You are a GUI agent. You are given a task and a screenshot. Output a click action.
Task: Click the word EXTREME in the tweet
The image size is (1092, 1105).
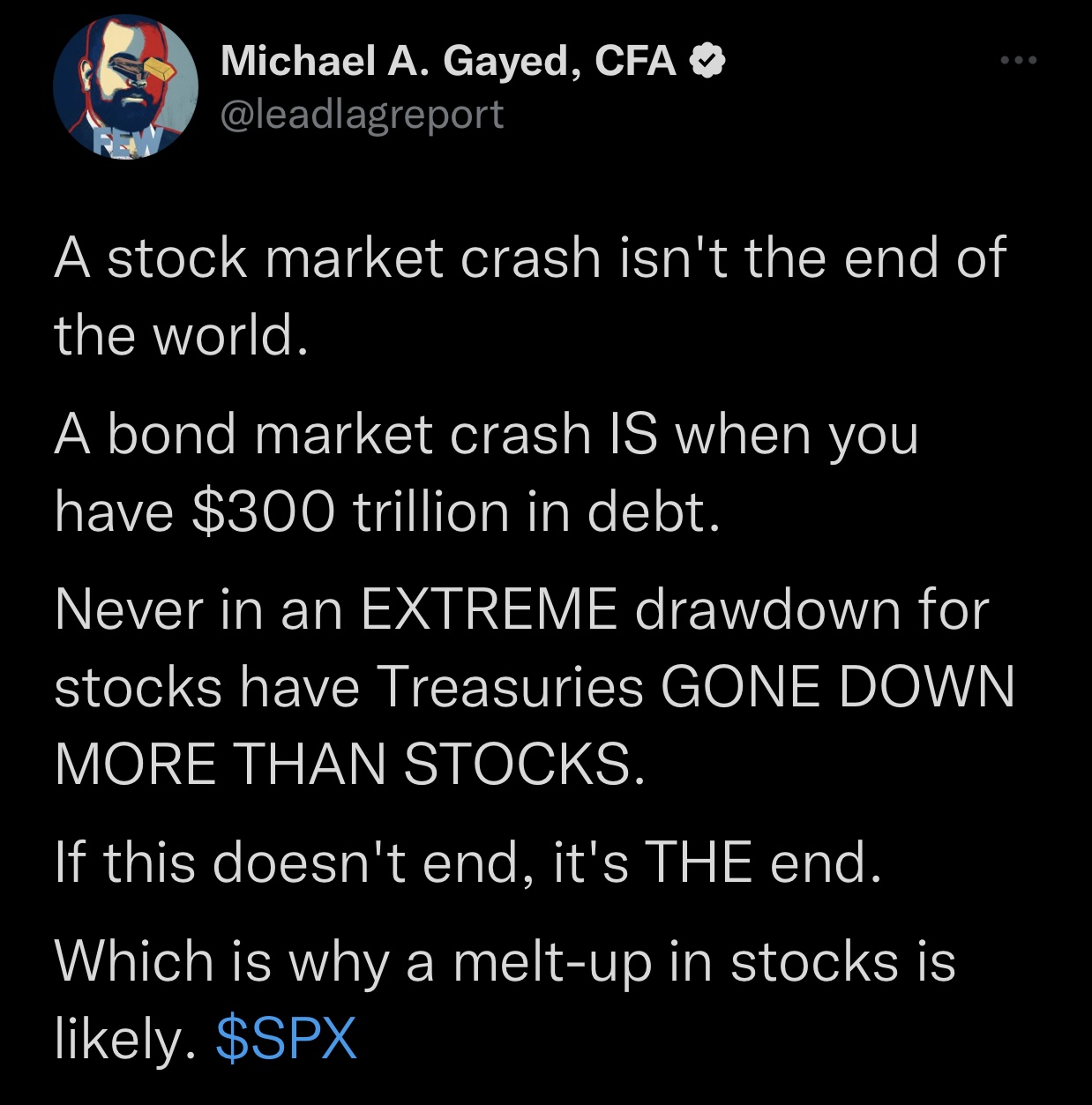pos(489,609)
